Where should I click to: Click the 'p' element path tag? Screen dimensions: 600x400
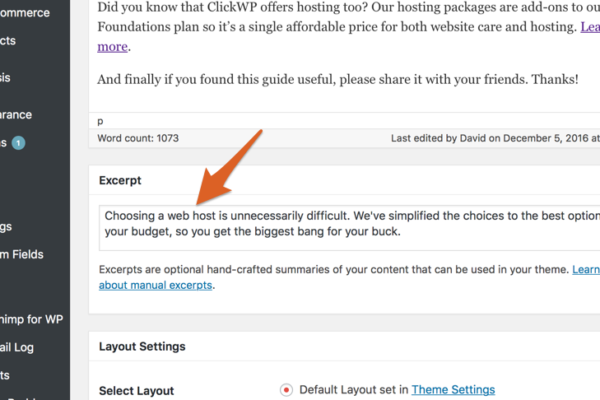coord(100,121)
